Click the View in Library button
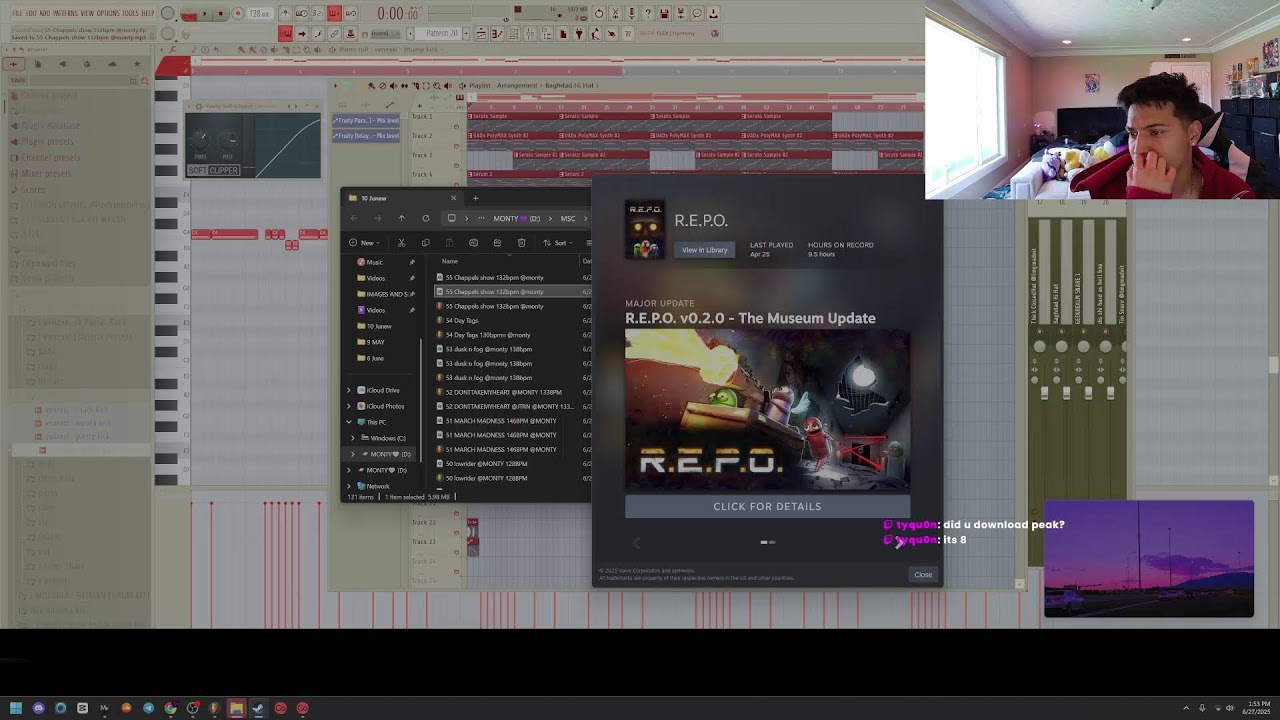The image size is (1280, 720). (x=704, y=250)
